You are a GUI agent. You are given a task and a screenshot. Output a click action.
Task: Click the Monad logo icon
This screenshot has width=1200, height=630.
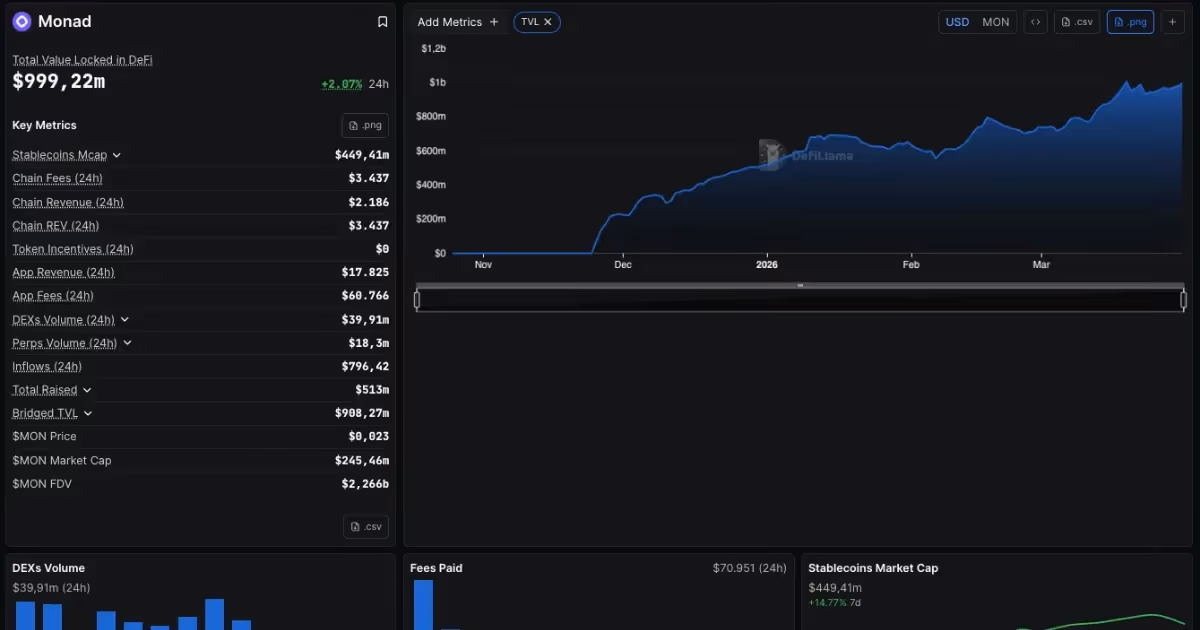coord(21,21)
